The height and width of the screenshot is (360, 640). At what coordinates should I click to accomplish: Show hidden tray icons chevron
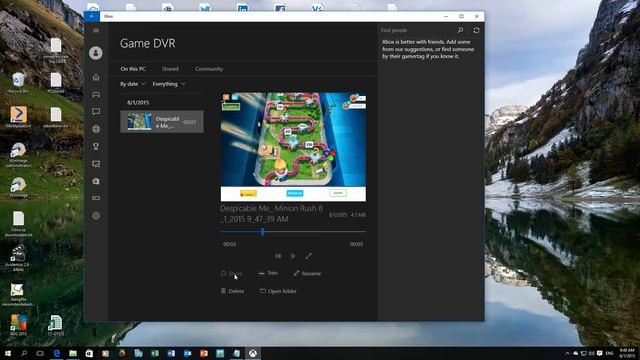pos(567,353)
